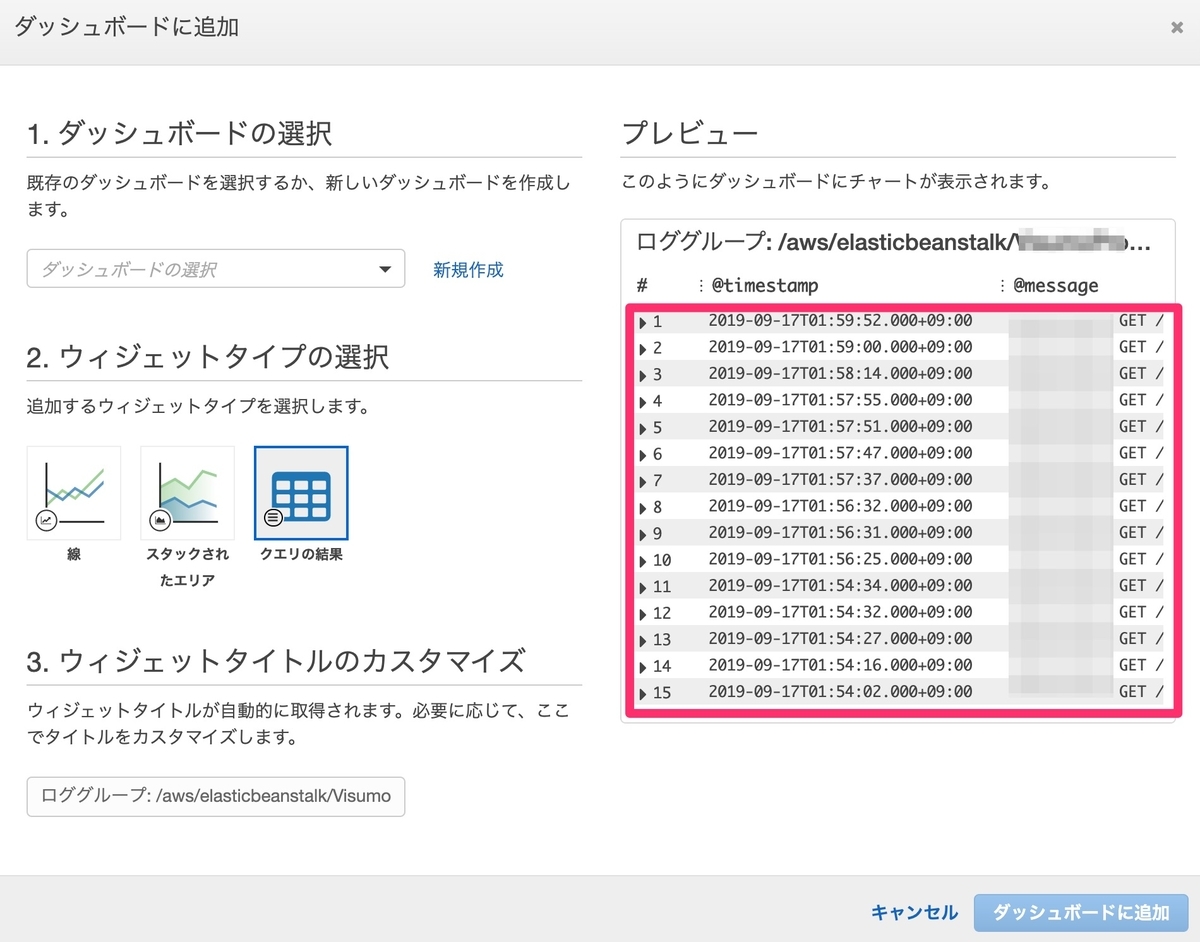Viewport: 1200px width, 942px height.
Task: Expand preview row 6
Action: click(x=643, y=455)
